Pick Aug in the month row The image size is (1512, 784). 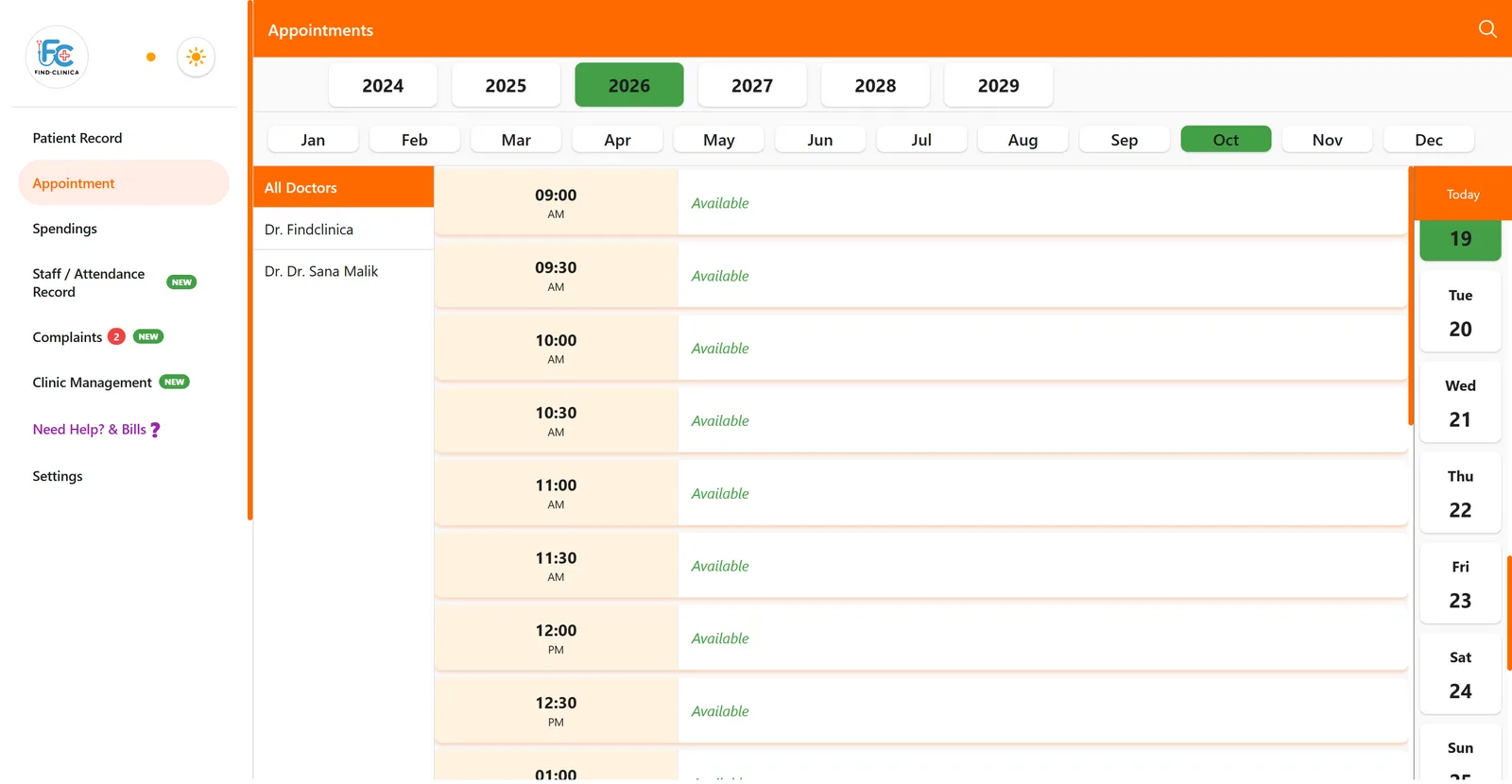point(1022,140)
